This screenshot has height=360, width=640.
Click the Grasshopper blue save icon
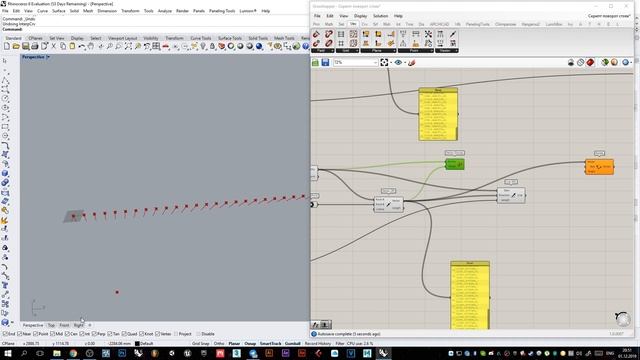[325, 62]
